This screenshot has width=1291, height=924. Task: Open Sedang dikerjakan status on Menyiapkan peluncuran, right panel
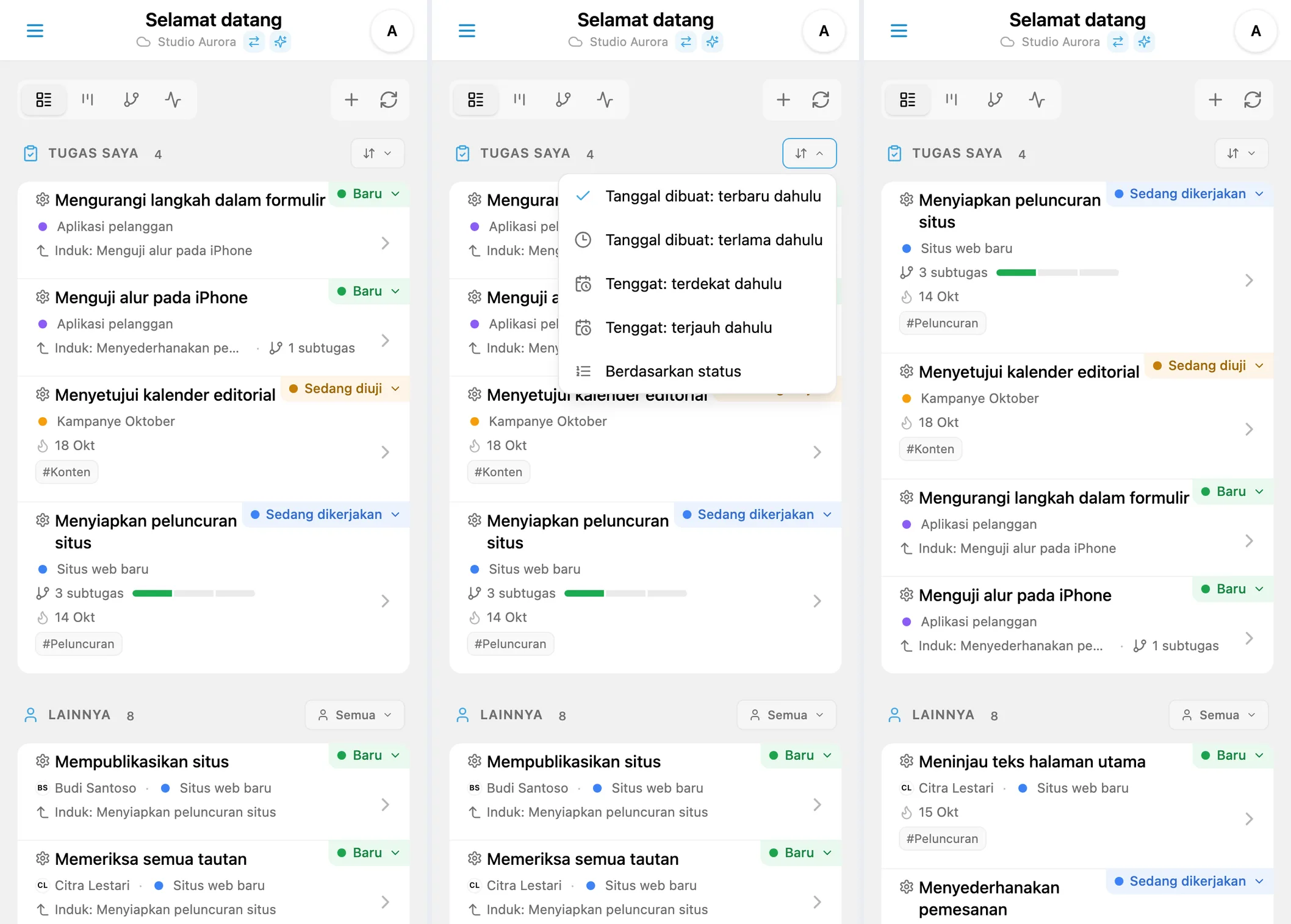1190,194
